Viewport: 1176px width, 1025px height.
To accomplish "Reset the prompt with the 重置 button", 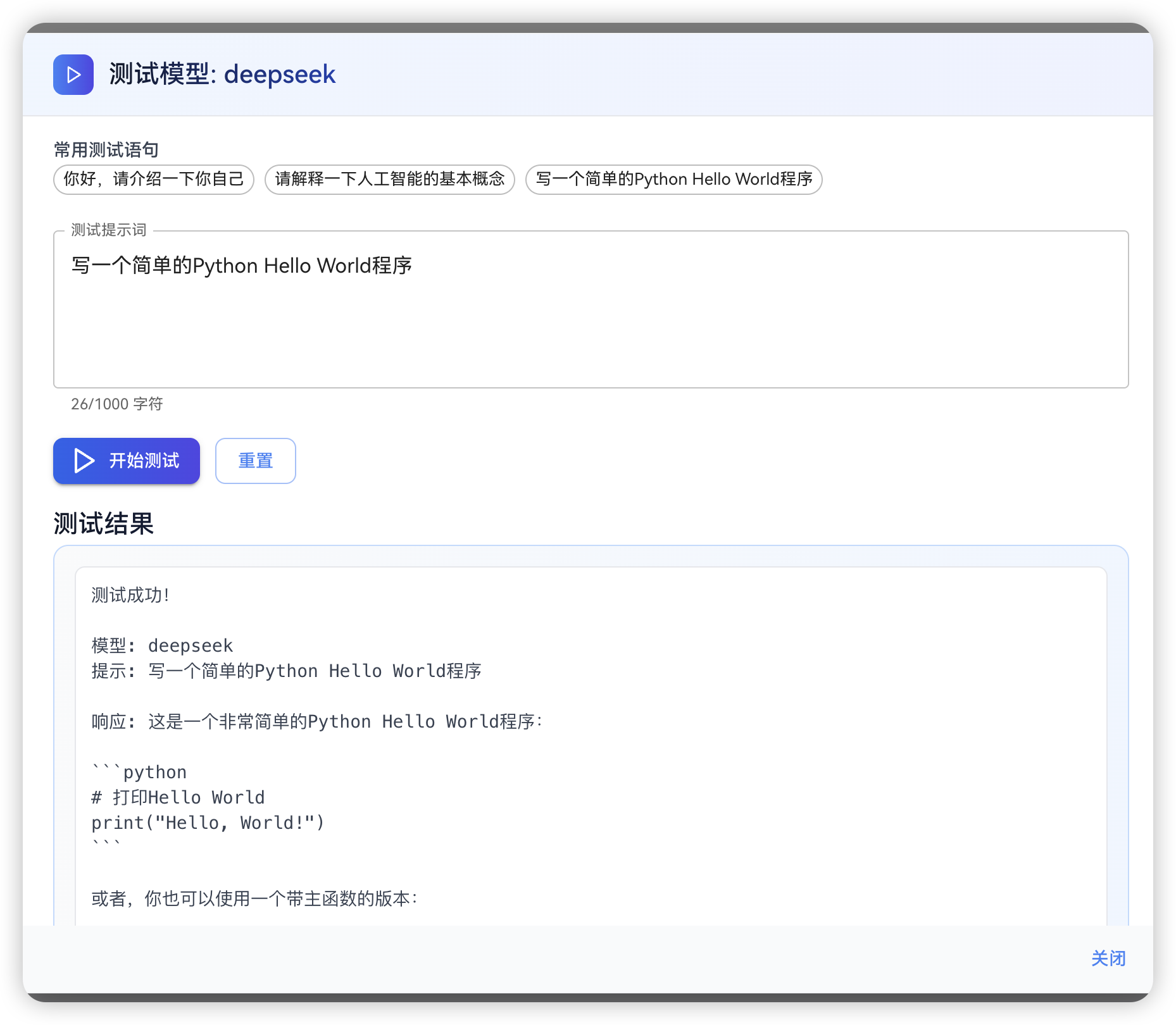I will click(256, 461).
